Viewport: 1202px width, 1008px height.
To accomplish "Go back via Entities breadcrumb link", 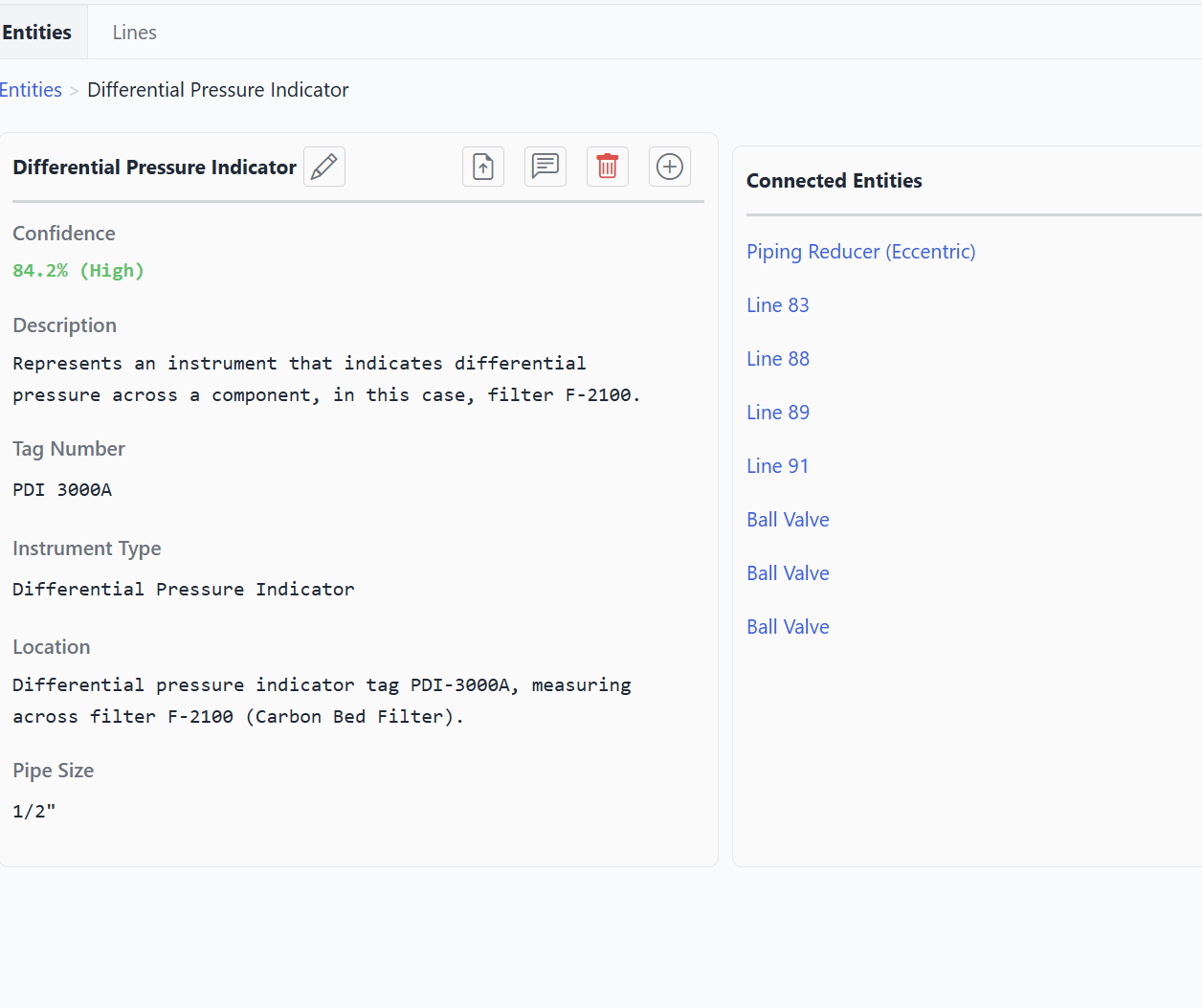I will coord(31,90).
